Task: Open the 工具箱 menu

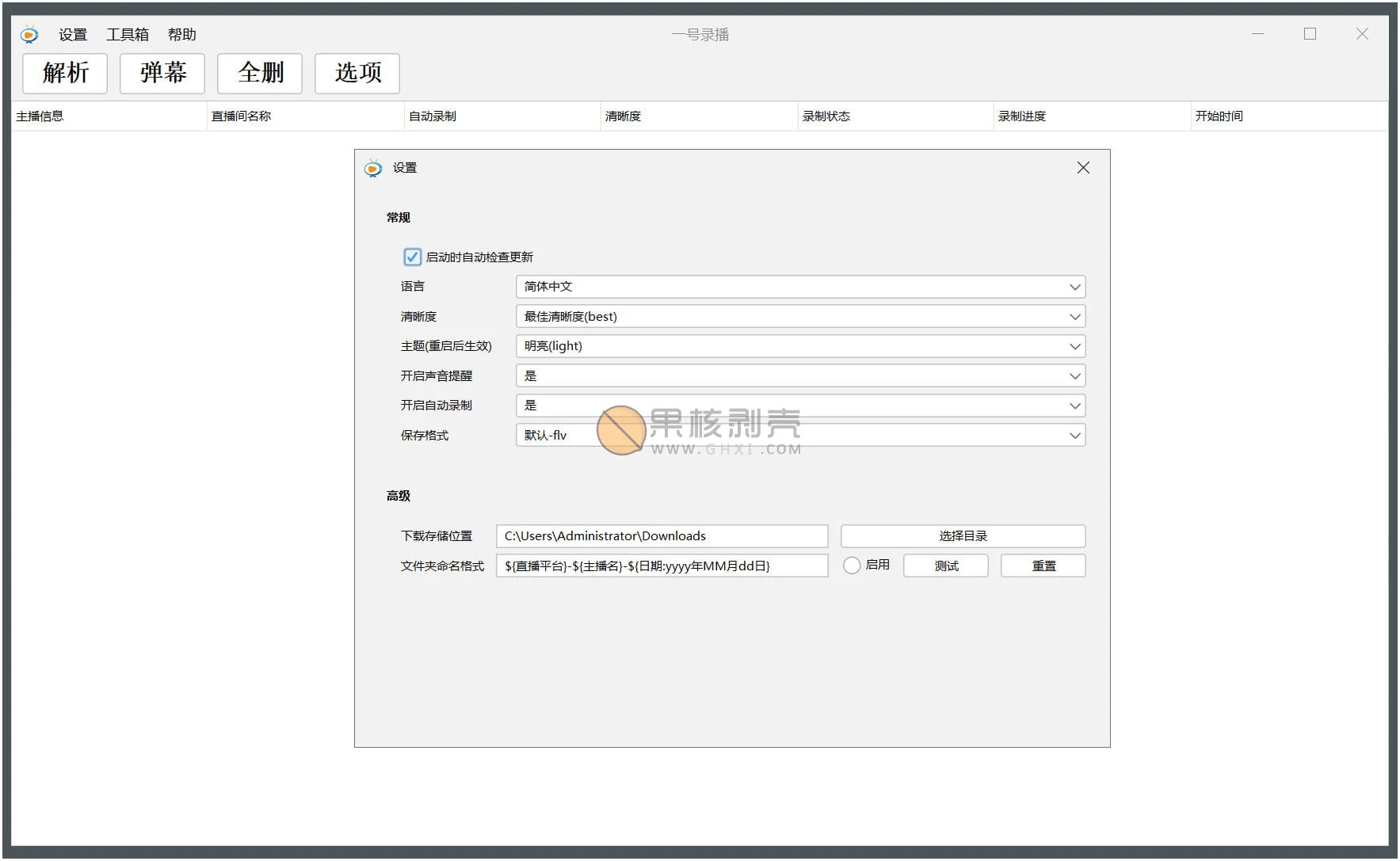Action: point(128,35)
